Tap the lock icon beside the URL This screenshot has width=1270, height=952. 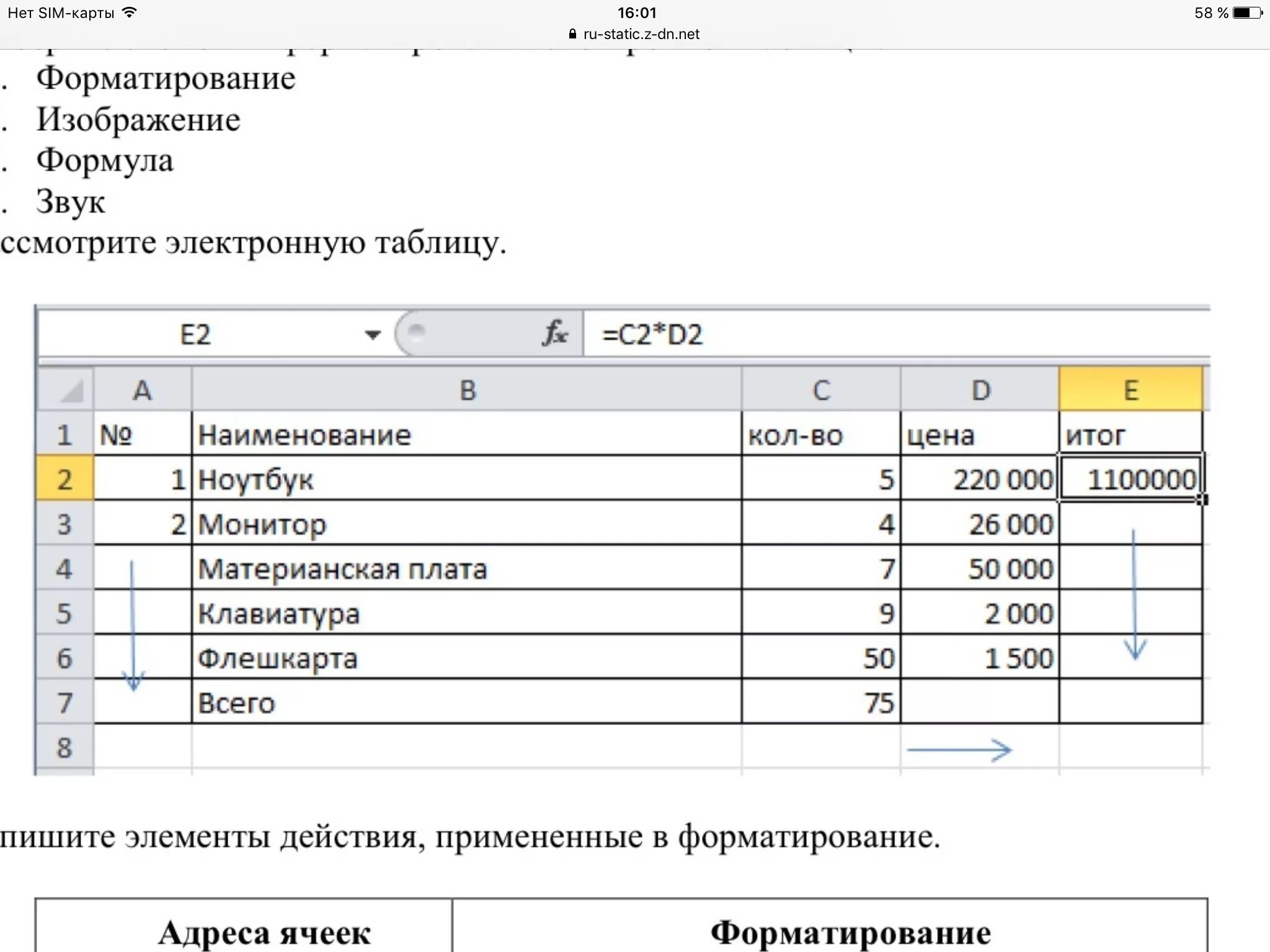pyautogui.click(x=572, y=34)
